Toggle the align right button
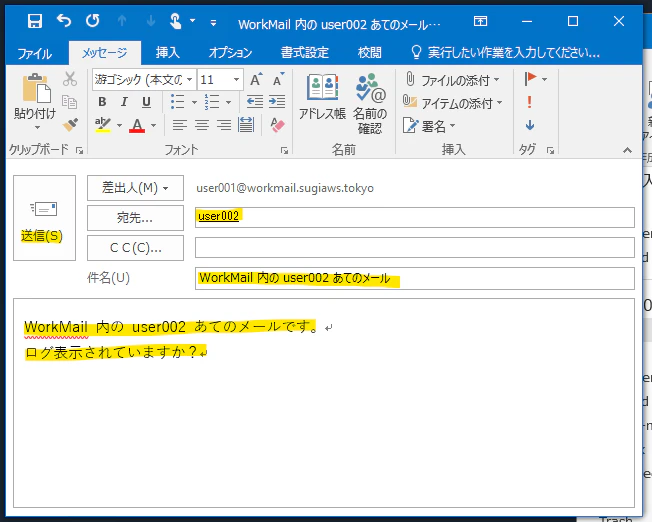652x522 pixels. (224, 125)
